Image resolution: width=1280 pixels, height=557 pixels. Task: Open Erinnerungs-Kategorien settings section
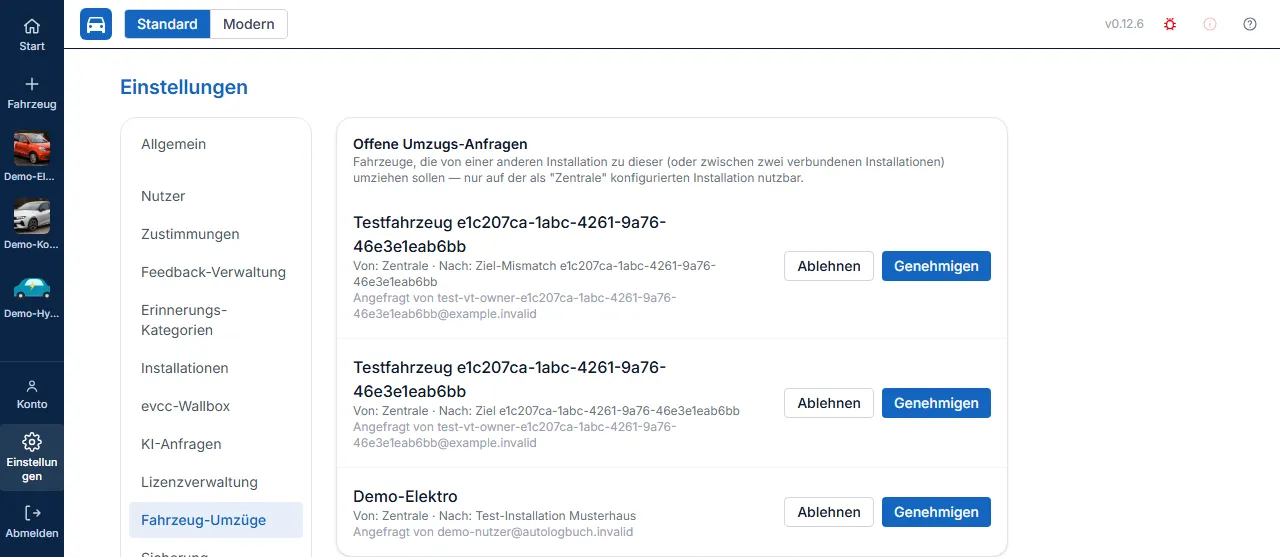pyautogui.click(x=216, y=320)
